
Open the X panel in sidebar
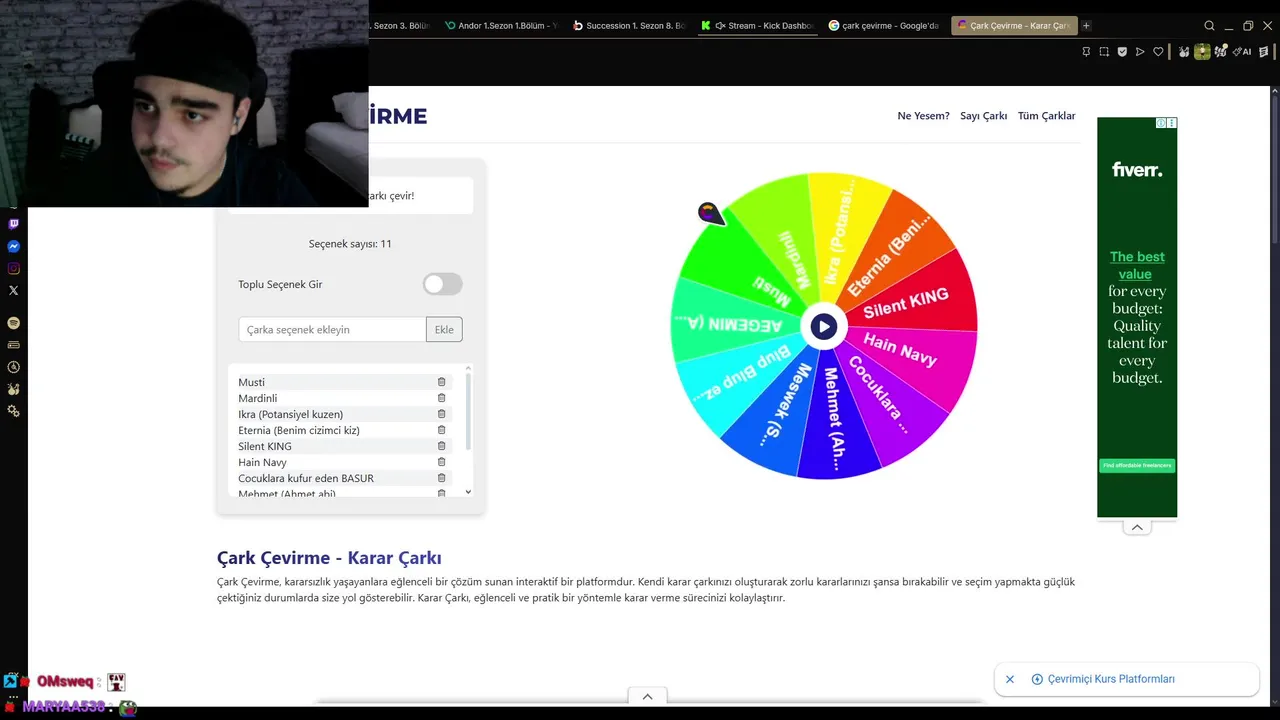coord(14,290)
